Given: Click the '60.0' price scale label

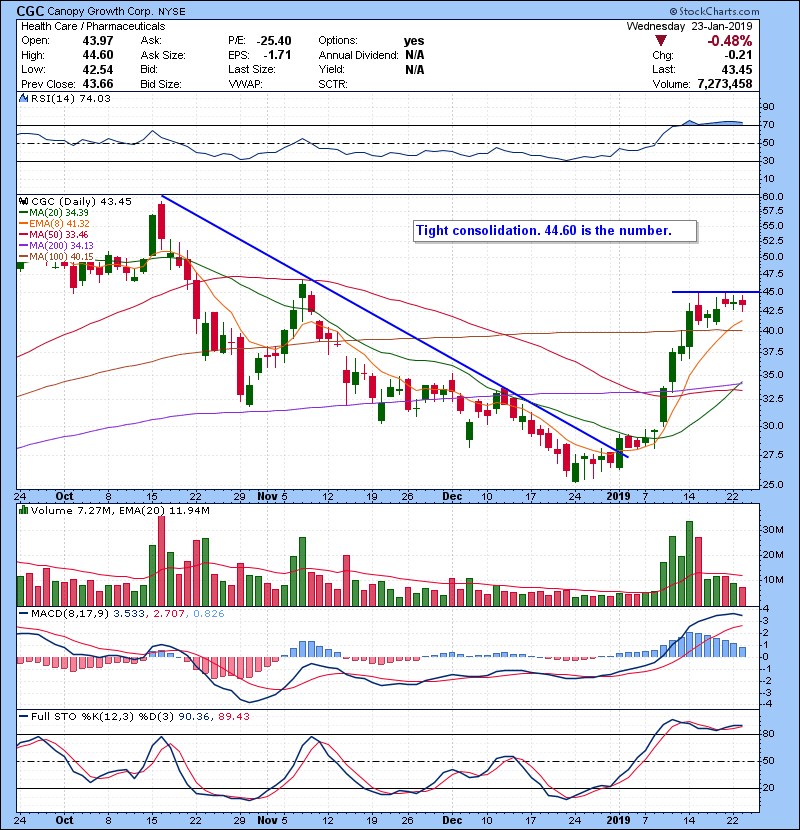Looking at the screenshot, I should point(772,196).
